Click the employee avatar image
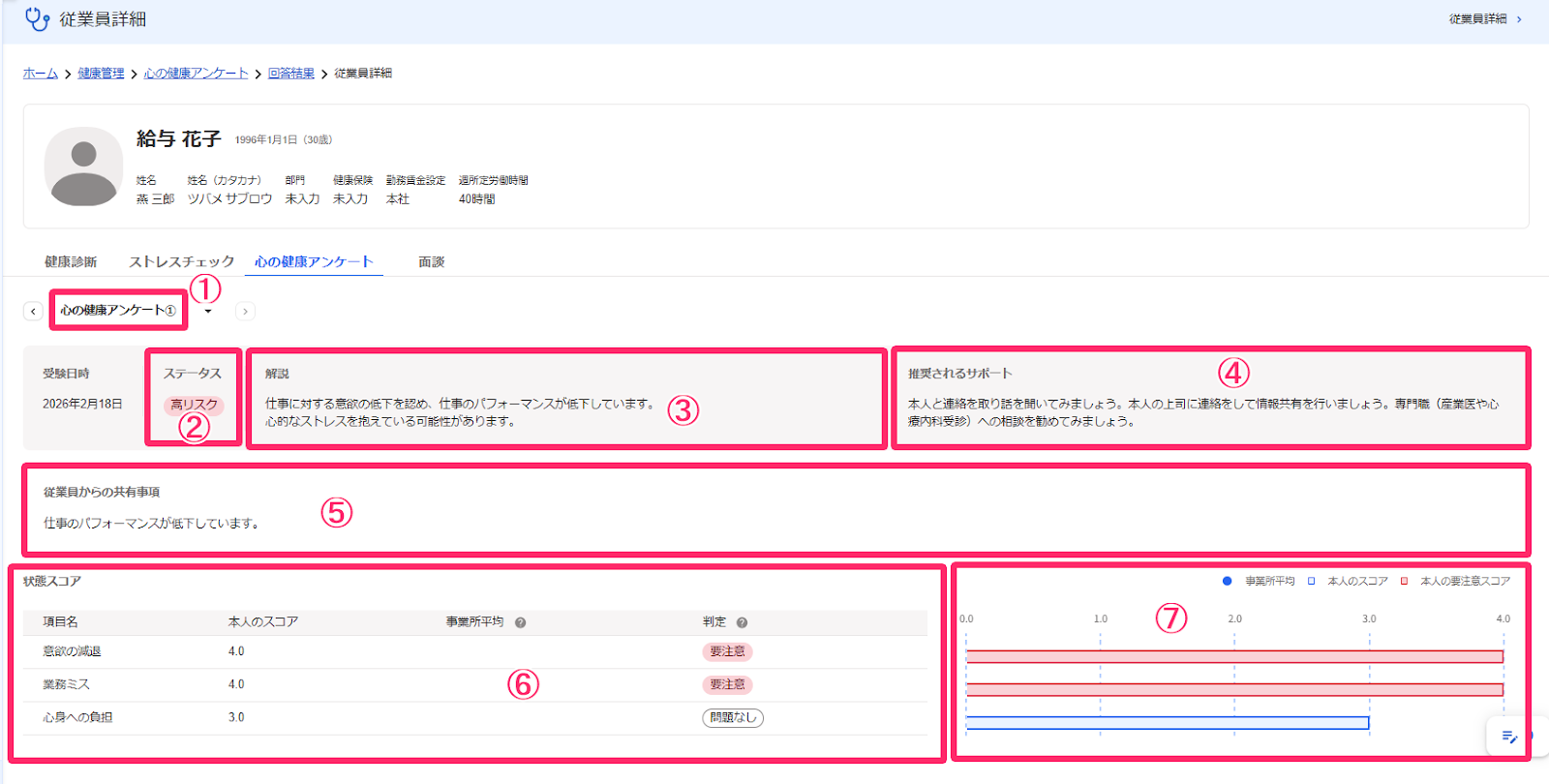Viewport: 1549px width, 784px height. tap(83, 166)
